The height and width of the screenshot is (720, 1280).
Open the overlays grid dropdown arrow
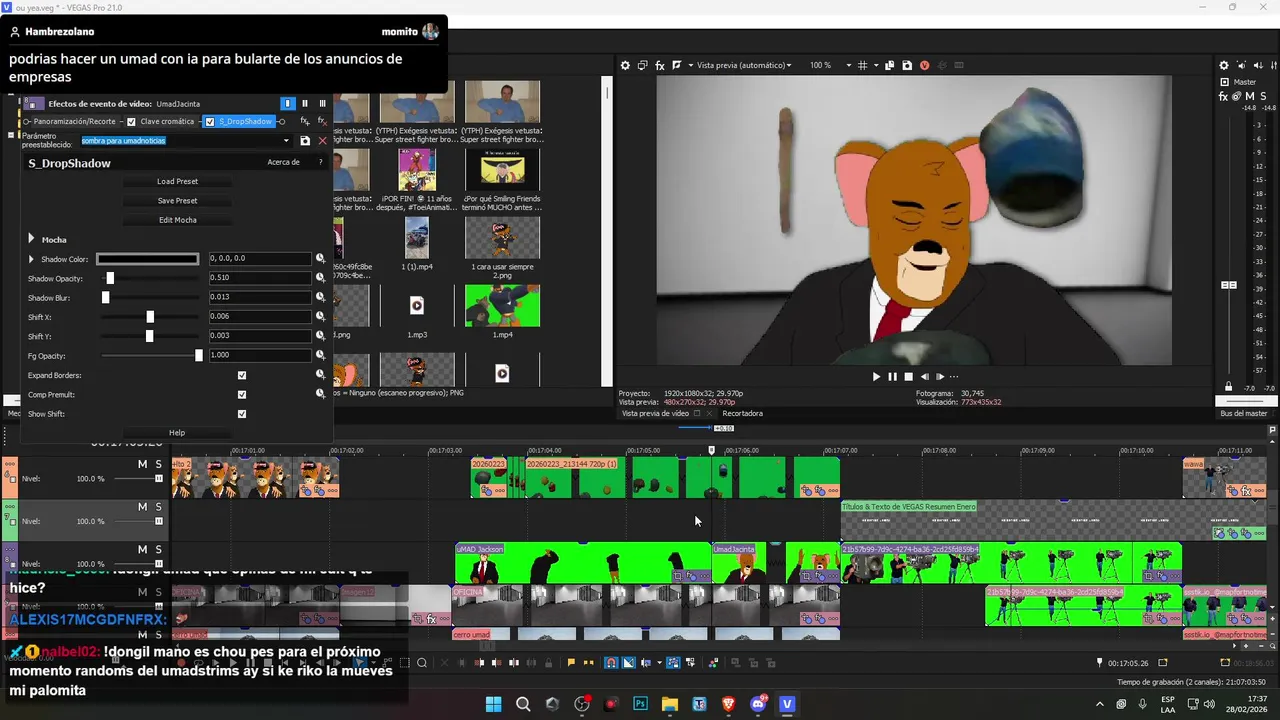click(x=875, y=65)
